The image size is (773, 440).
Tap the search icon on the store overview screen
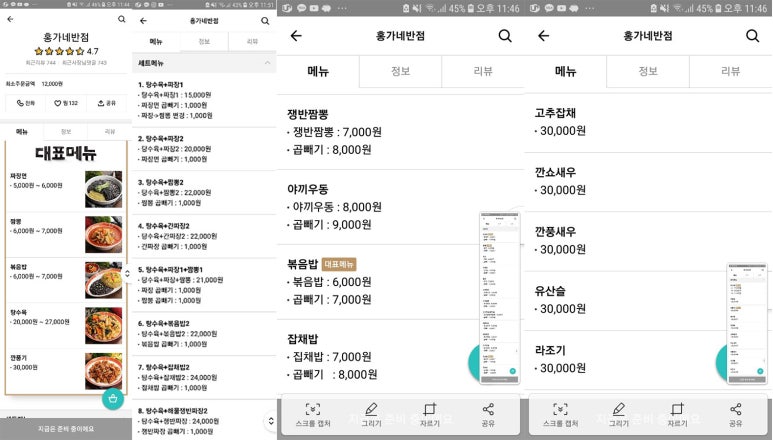pyautogui.click(x=121, y=19)
